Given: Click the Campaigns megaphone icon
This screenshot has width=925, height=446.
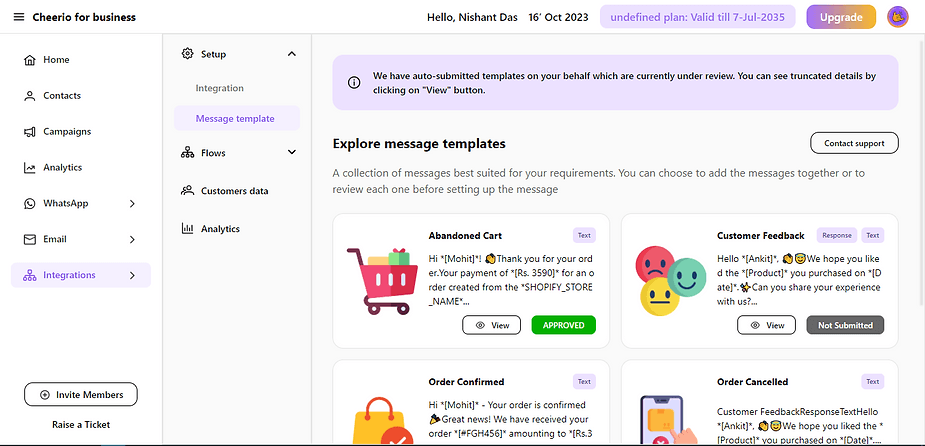Looking at the screenshot, I should [x=29, y=132].
